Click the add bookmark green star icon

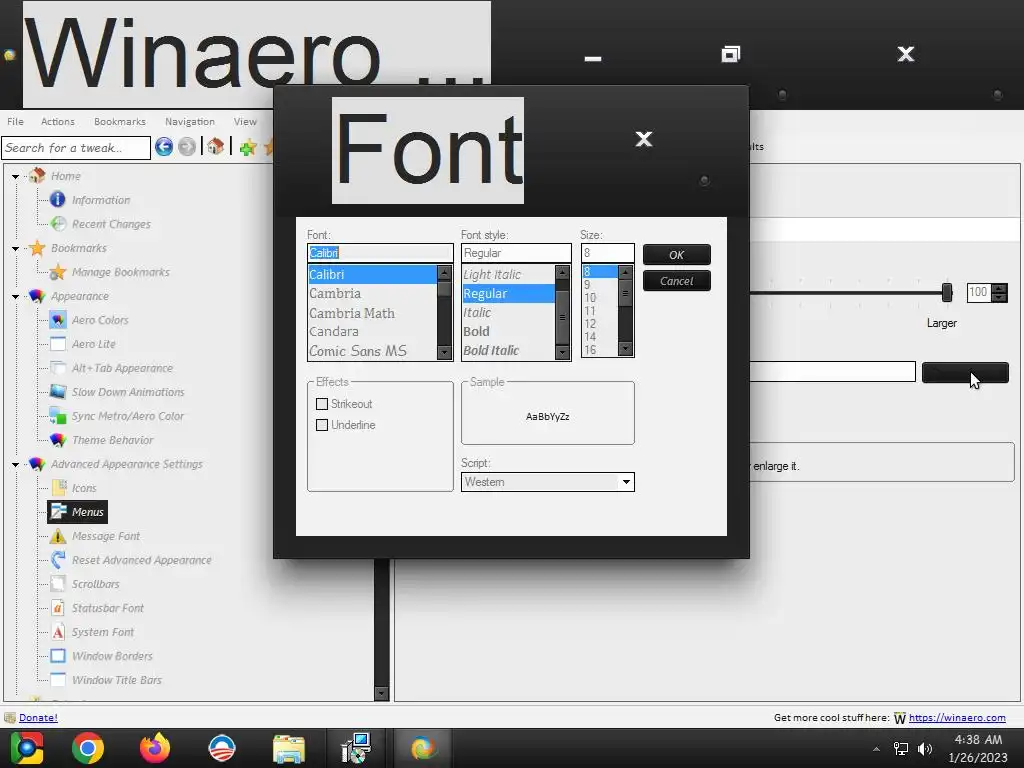click(x=248, y=148)
